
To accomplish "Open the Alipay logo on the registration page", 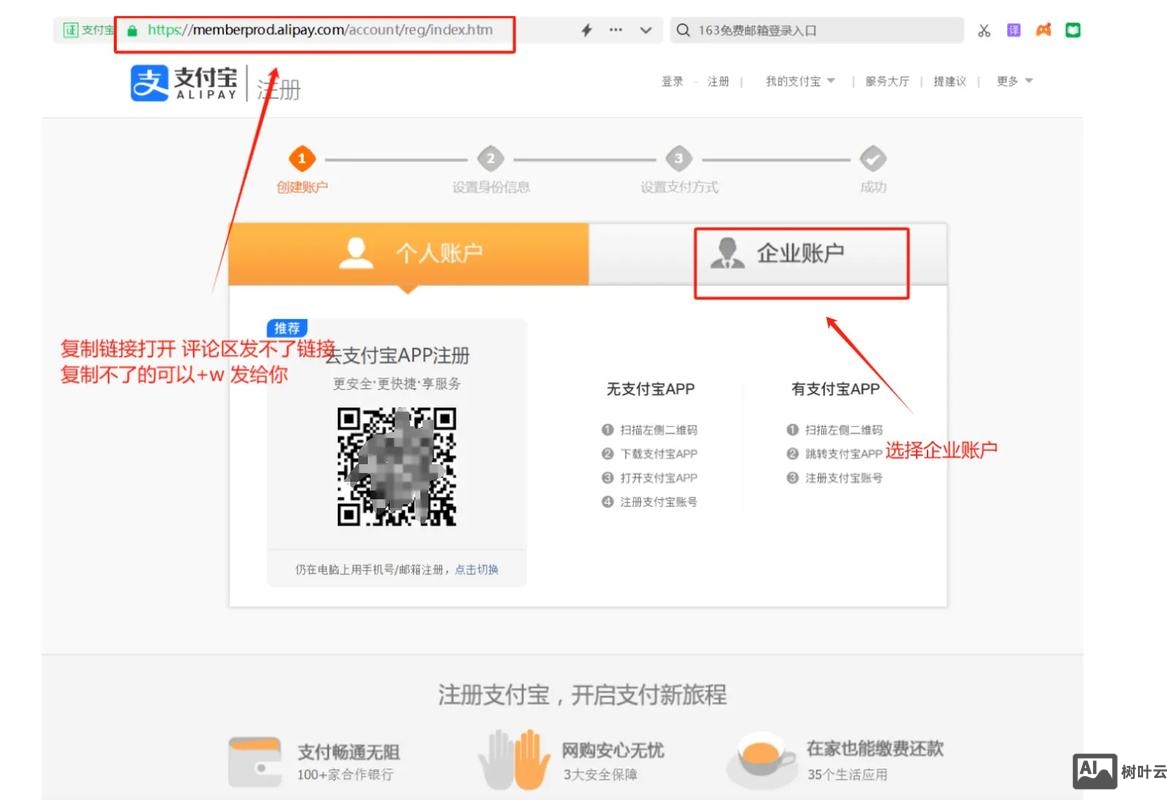I will [x=182, y=84].
